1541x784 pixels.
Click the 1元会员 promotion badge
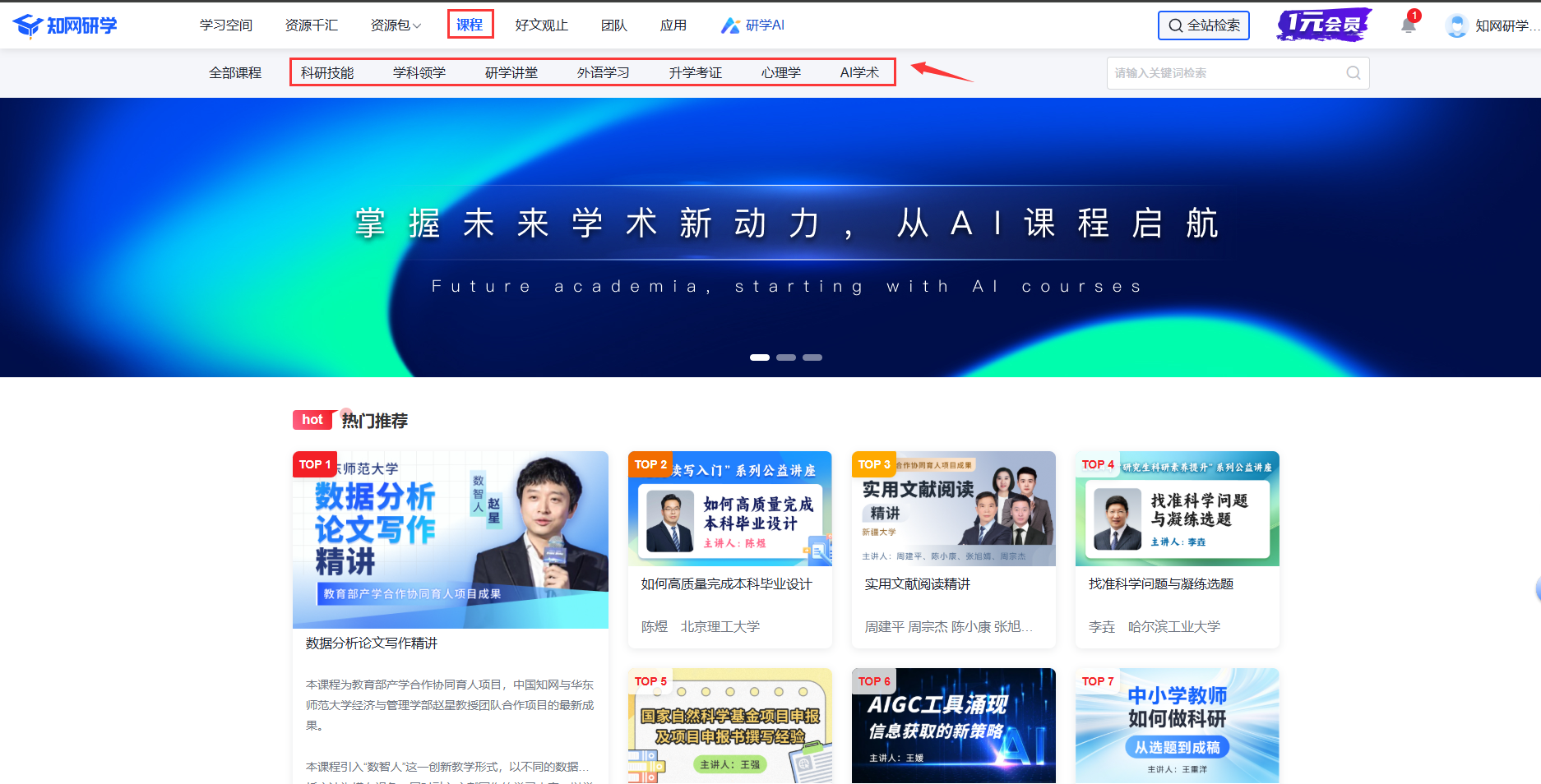coord(1323,25)
